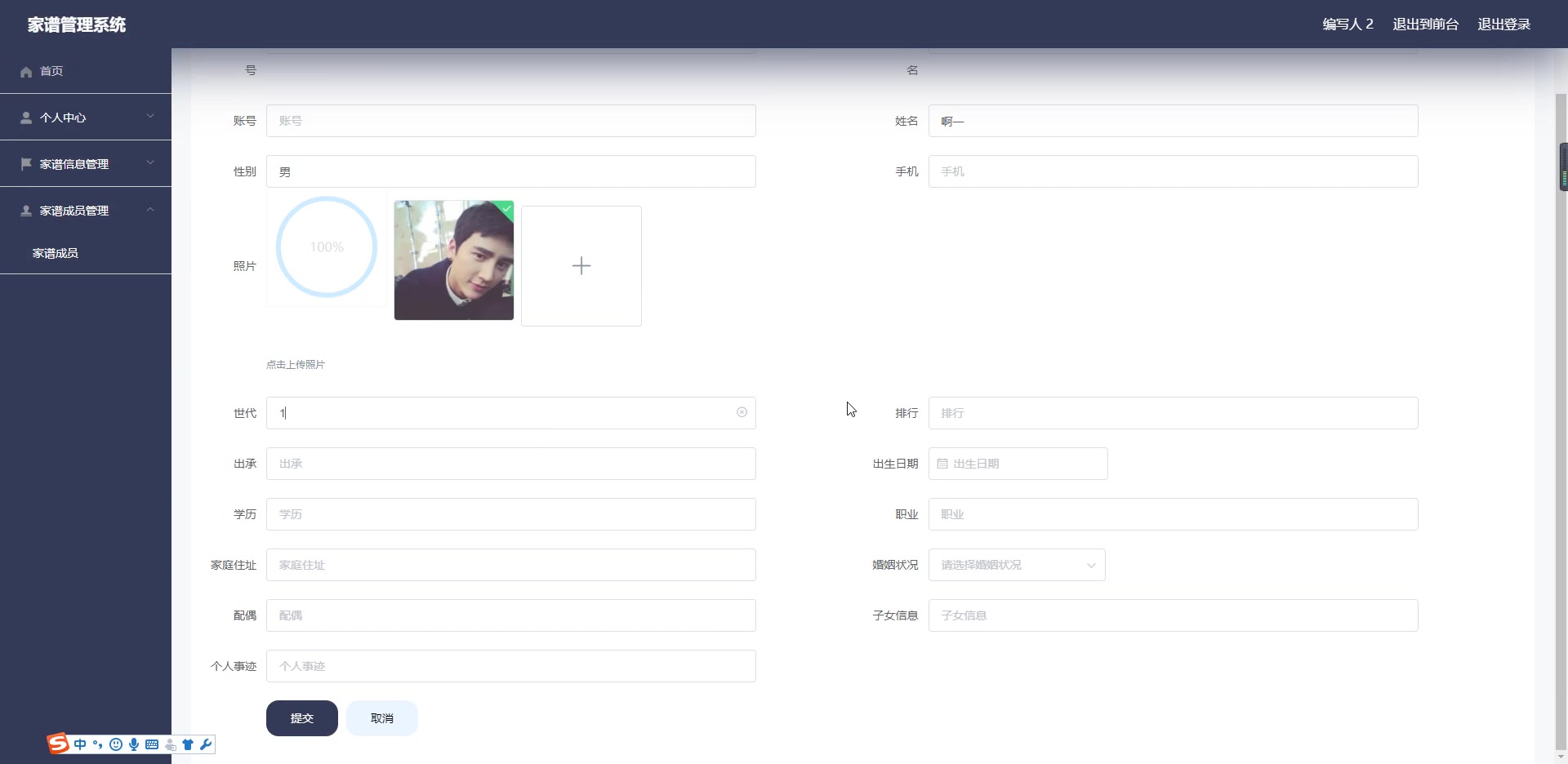Focus the 个人事迹 input field
The image size is (1568, 764).
coord(511,666)
